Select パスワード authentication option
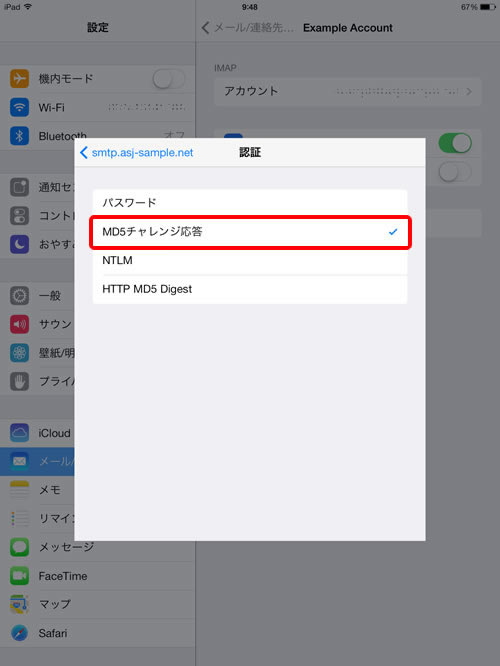500x666 pixels. point(250,203)
